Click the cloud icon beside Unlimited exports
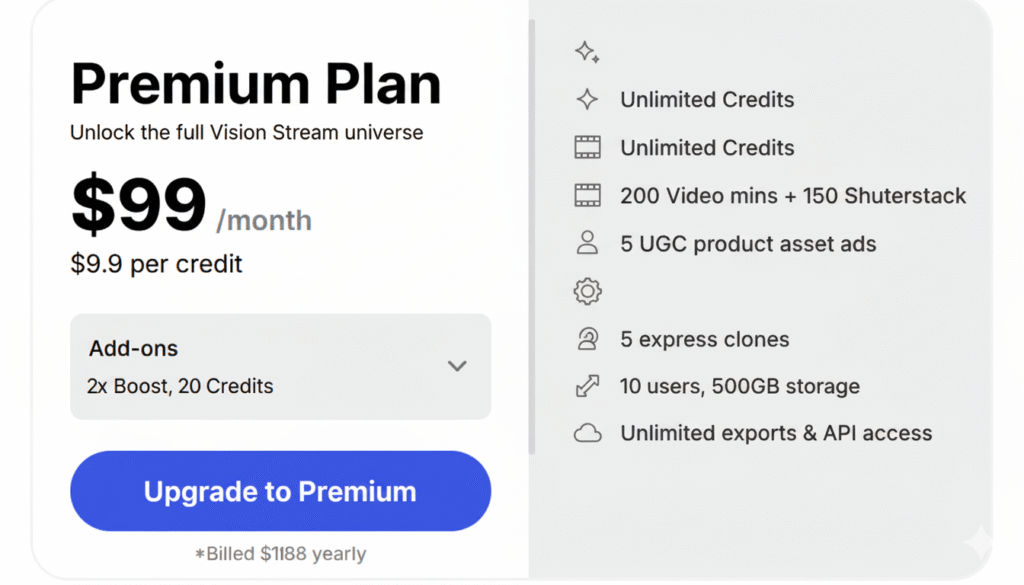This screenshot has height=585, width=1024. pos(587,433)
